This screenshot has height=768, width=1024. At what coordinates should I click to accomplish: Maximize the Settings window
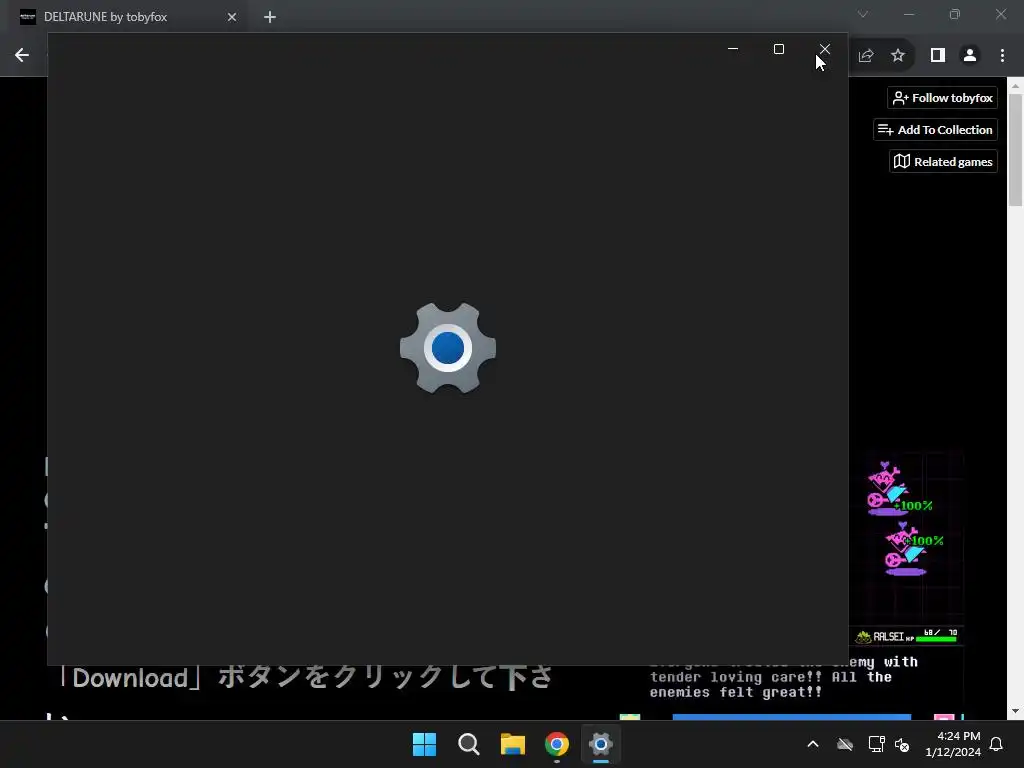tap(778, 49)
